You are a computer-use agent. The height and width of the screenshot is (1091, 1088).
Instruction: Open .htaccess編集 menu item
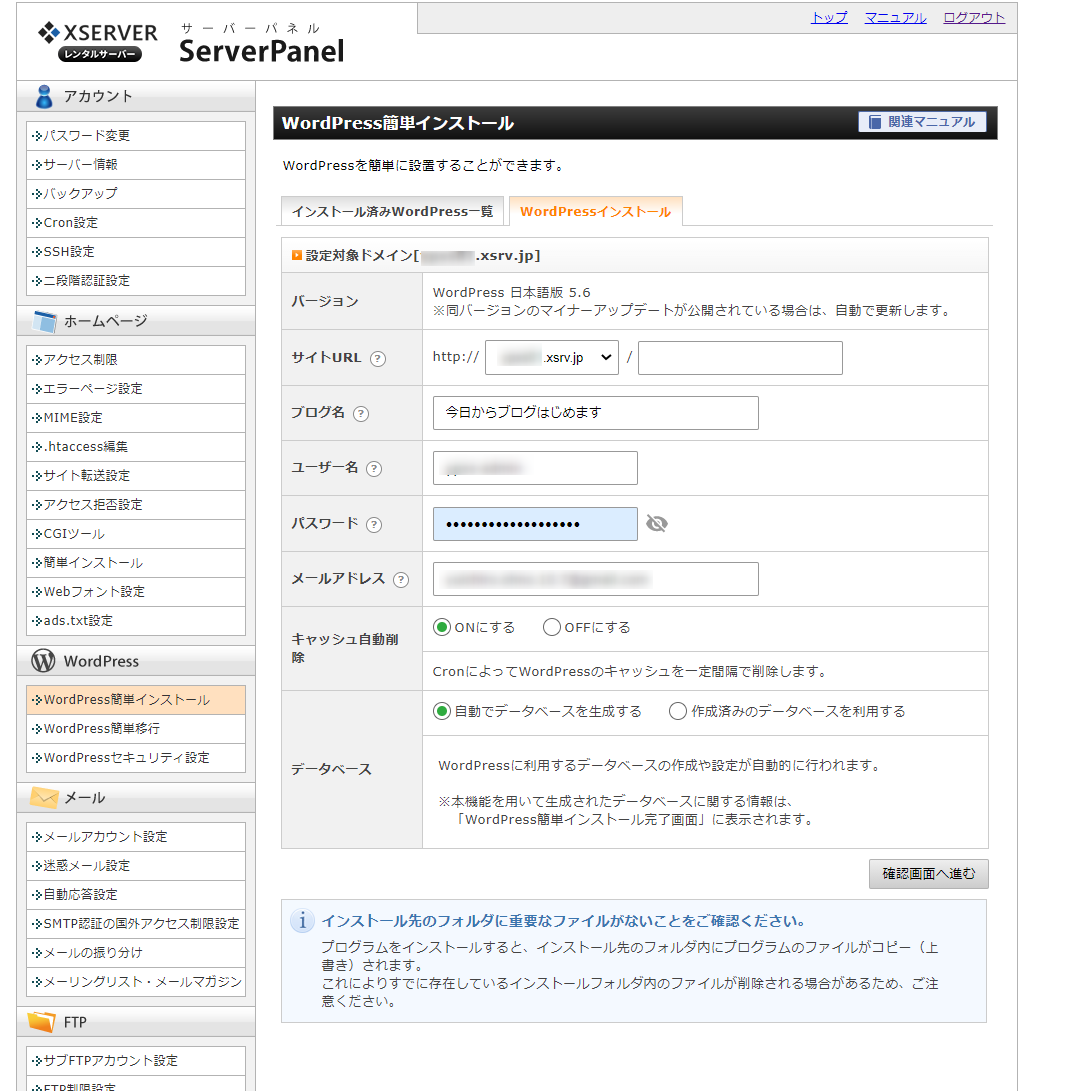coord(136,447)
